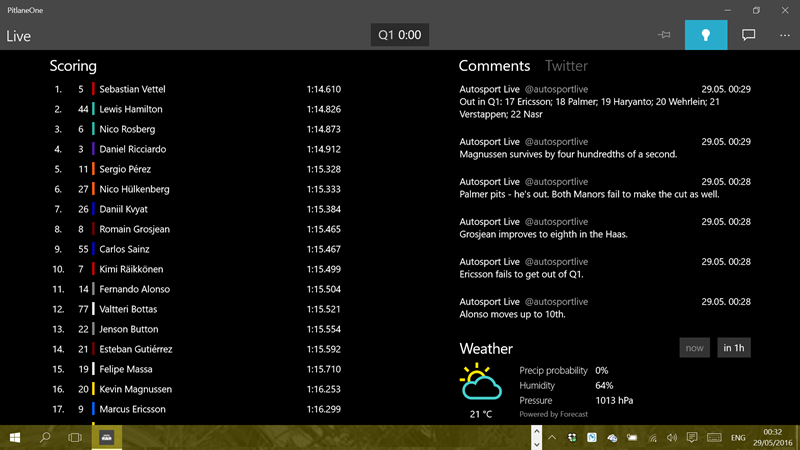Click the Q1 0:00 session timer
Screen dimensions: 800x450
399,35
